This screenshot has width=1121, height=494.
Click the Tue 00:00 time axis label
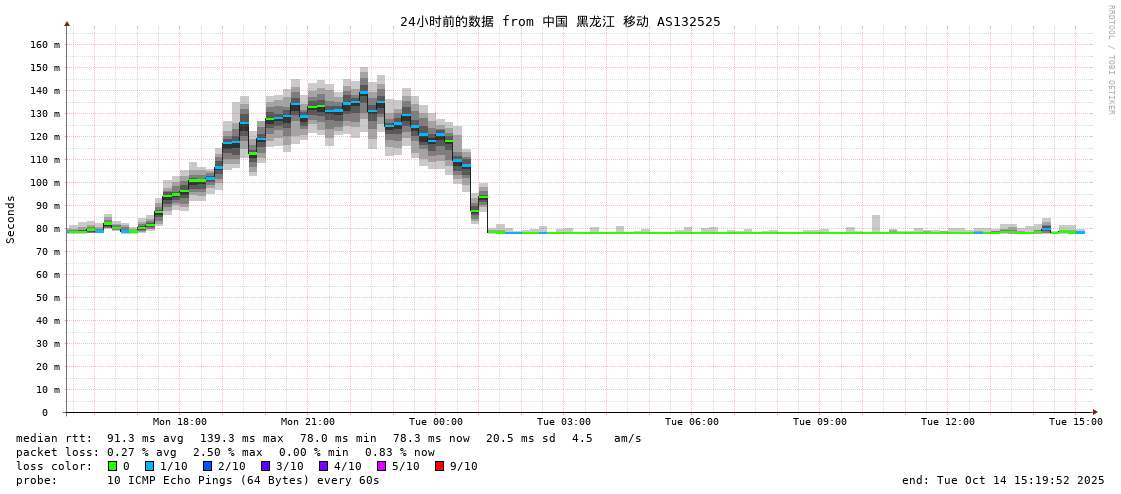tap(436, 422)
